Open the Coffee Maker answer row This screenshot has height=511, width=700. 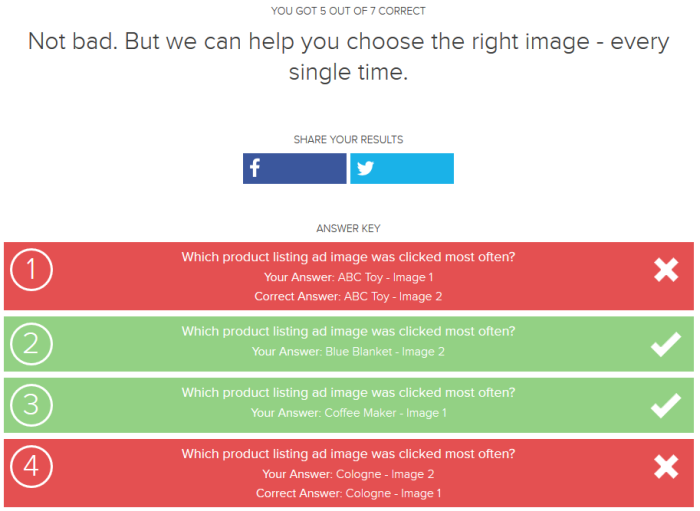point(349,405)
